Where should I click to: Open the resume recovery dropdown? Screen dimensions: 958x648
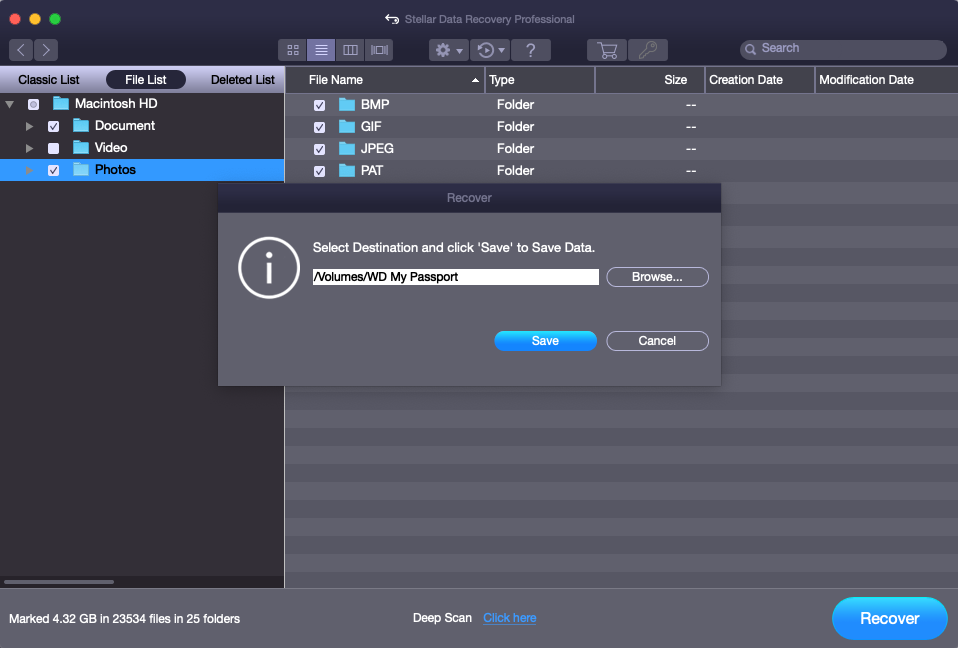(491, 49)
